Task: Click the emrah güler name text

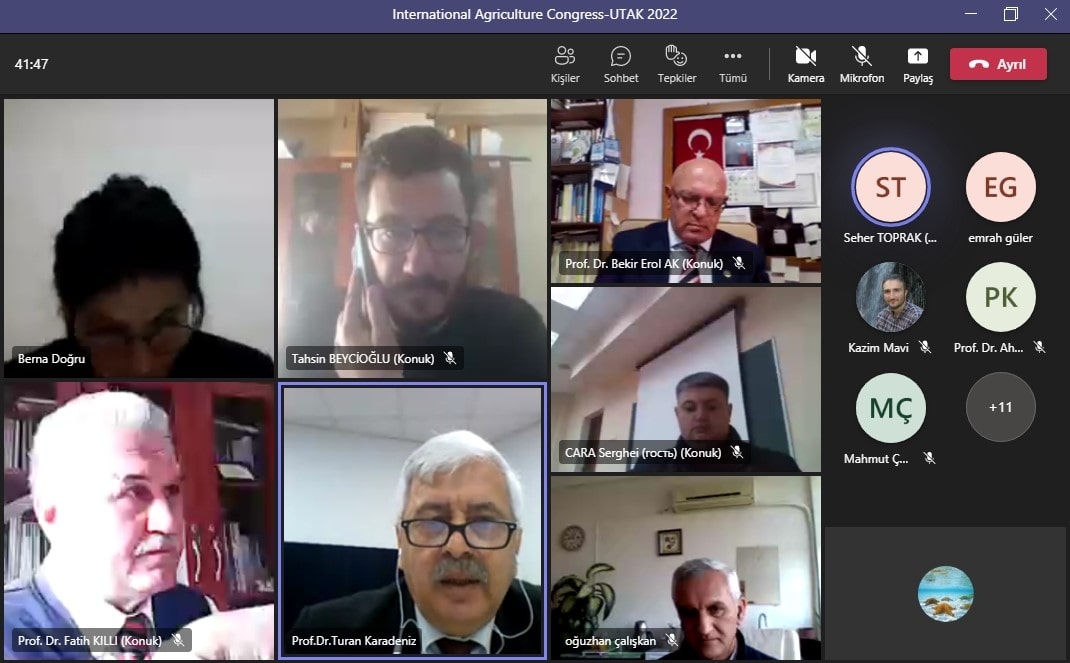Action: click(x=1000, y=238)
